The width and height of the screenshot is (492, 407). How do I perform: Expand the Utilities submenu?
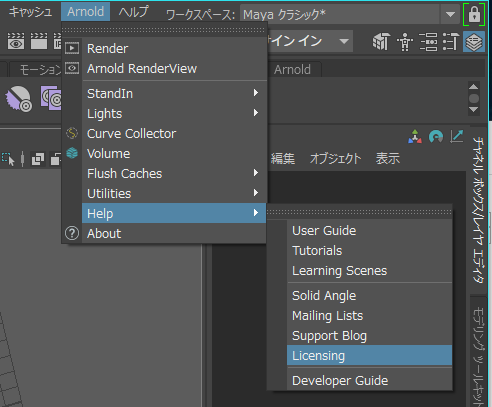(x=174, y=193)
